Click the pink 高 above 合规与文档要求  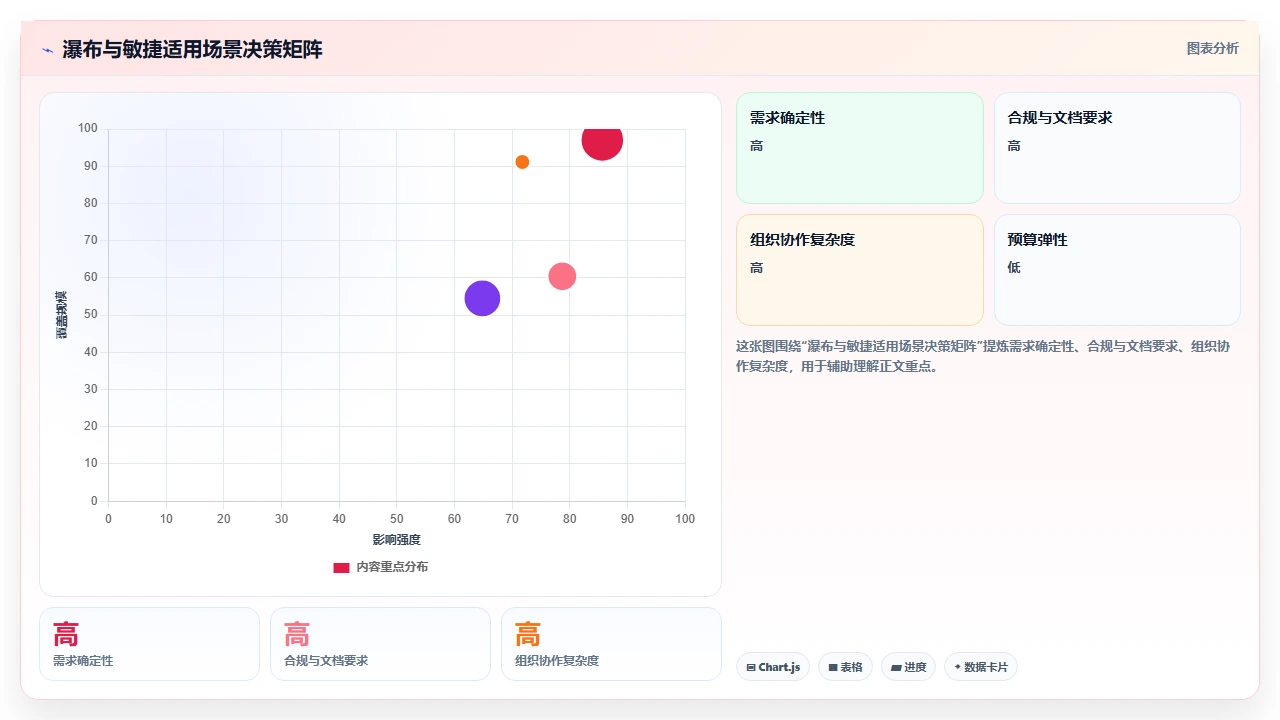click(x=297, y=634)
